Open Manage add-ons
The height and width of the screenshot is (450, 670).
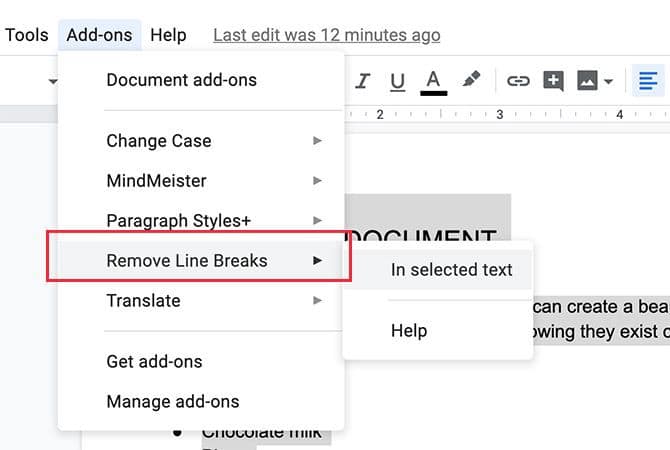[173, 401]
